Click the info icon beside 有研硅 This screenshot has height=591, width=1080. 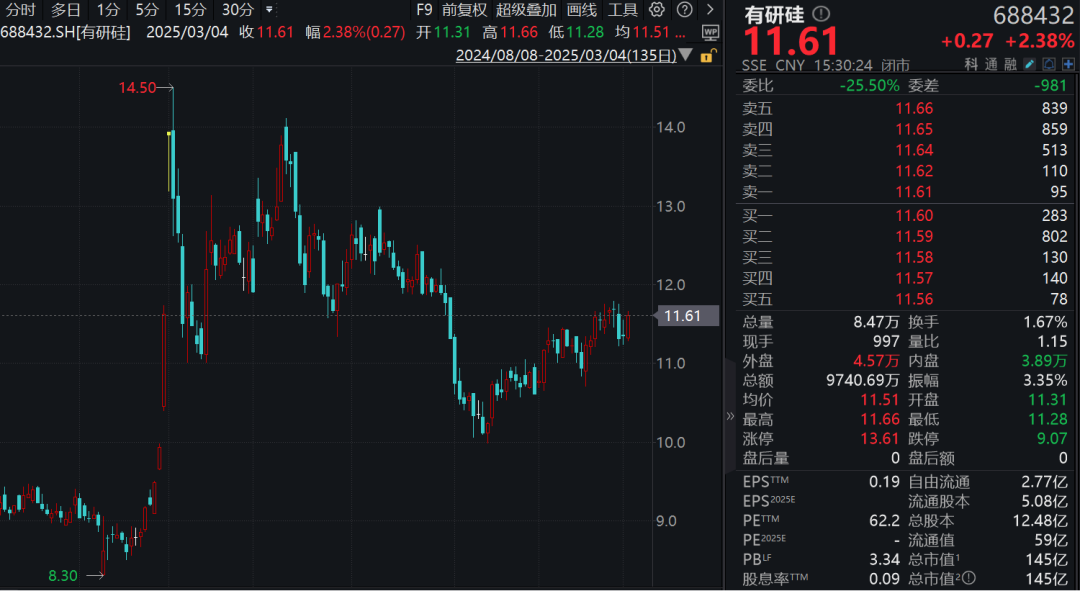pyautogui.click(x=821, y=14)
